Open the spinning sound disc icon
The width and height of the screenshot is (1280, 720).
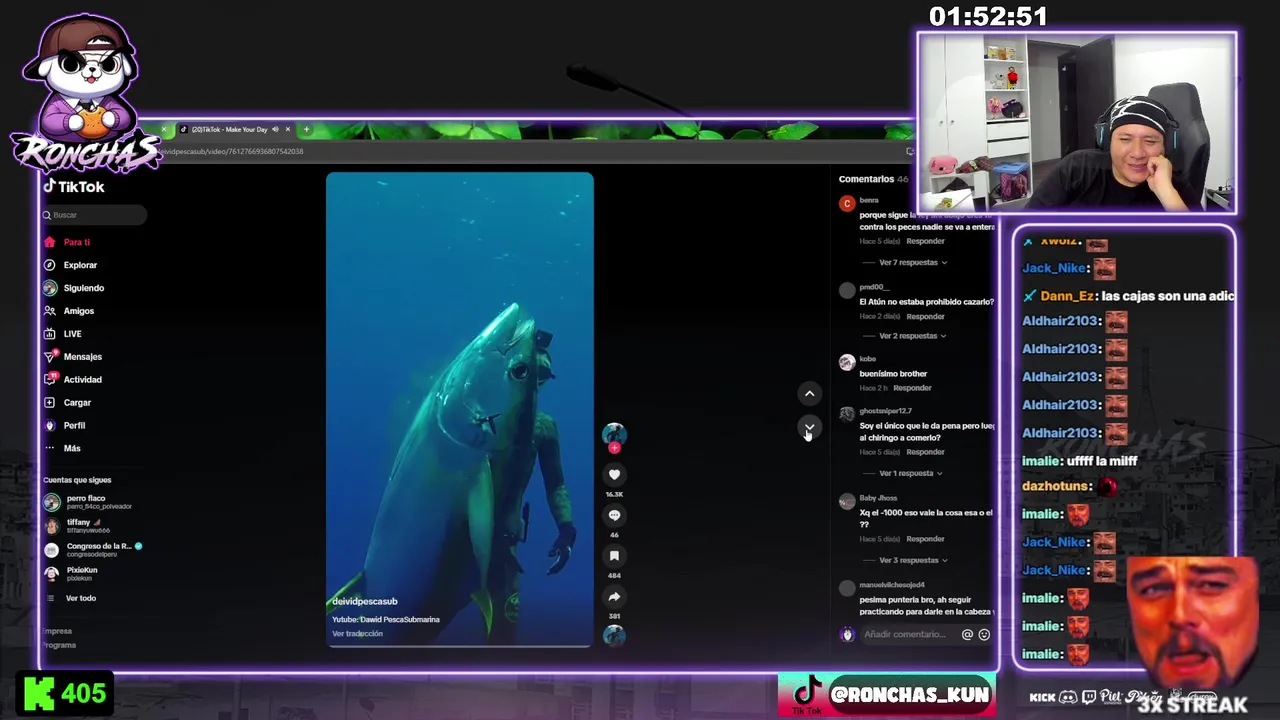point(614,635)
